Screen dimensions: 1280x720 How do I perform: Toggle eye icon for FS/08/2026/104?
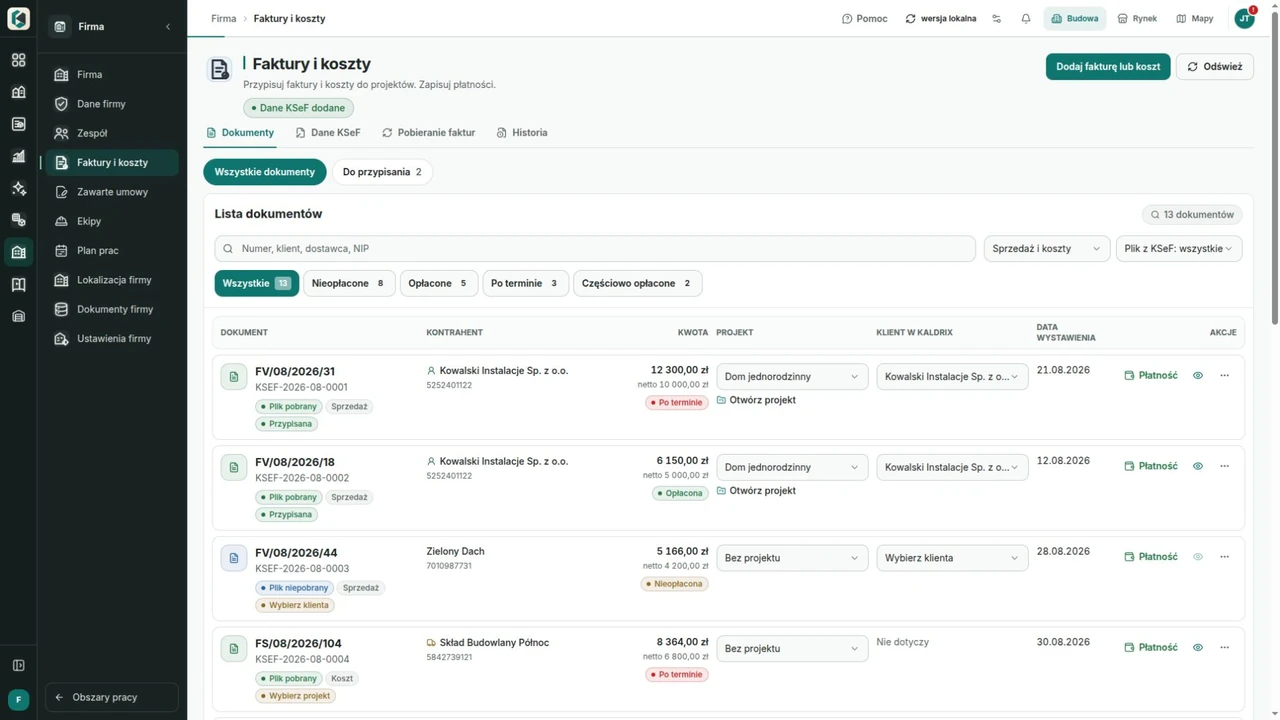pyautogui.click(x=1198, y=647)
